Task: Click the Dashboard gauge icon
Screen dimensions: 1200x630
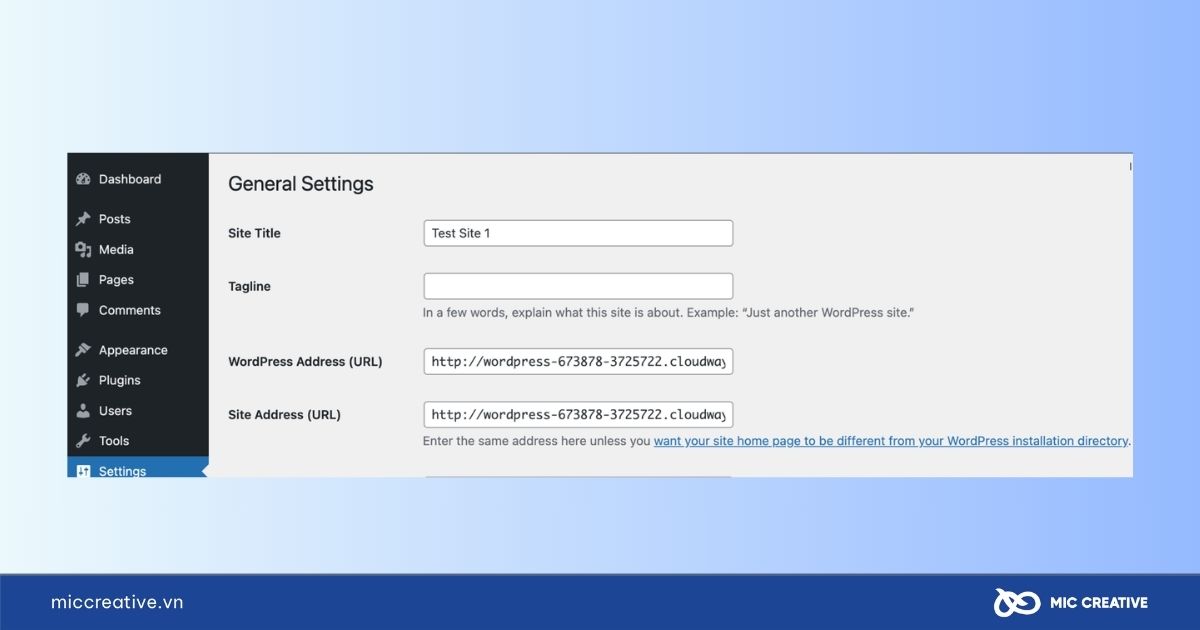Action: pyautogui.click(x=83, y=180)
